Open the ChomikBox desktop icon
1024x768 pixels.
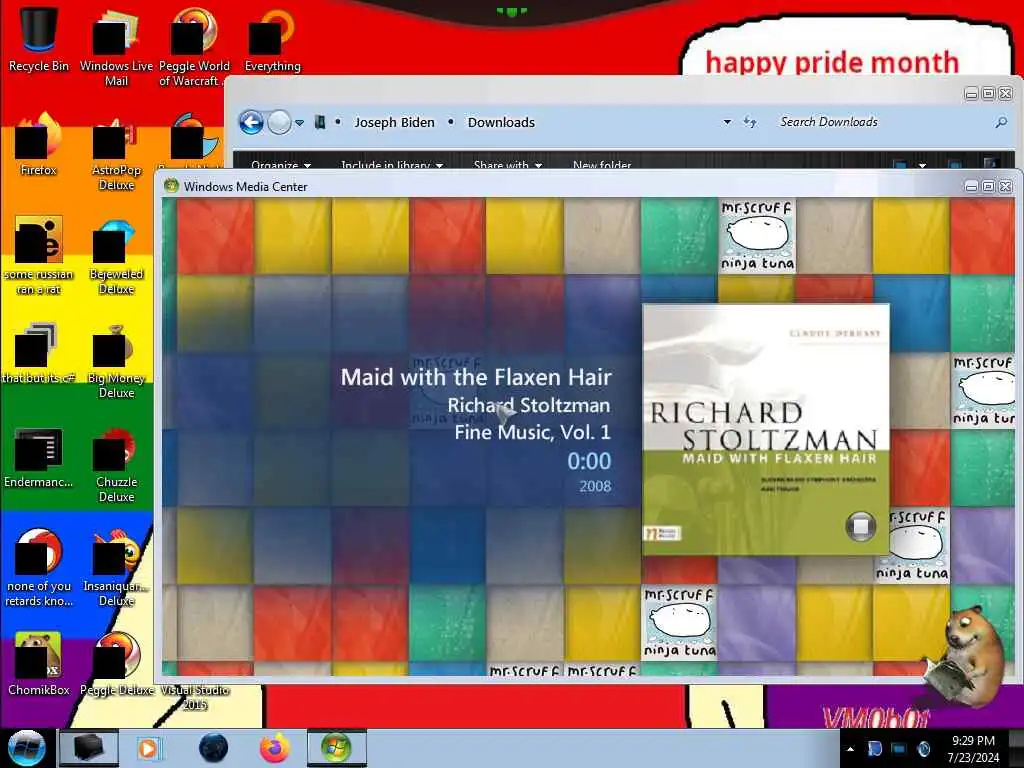click(39, 663)
